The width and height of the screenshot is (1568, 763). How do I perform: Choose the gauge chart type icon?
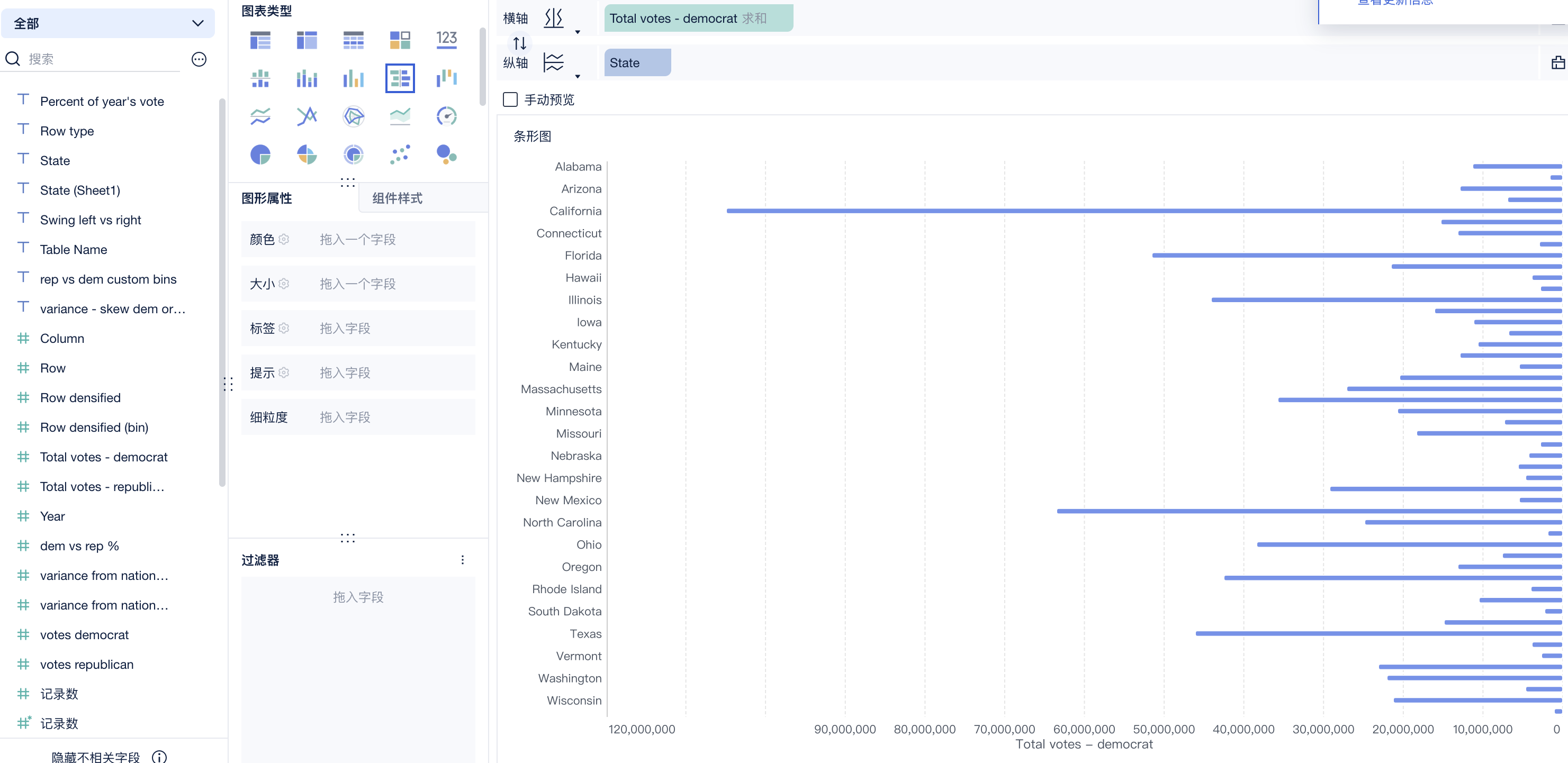point(446,116)
